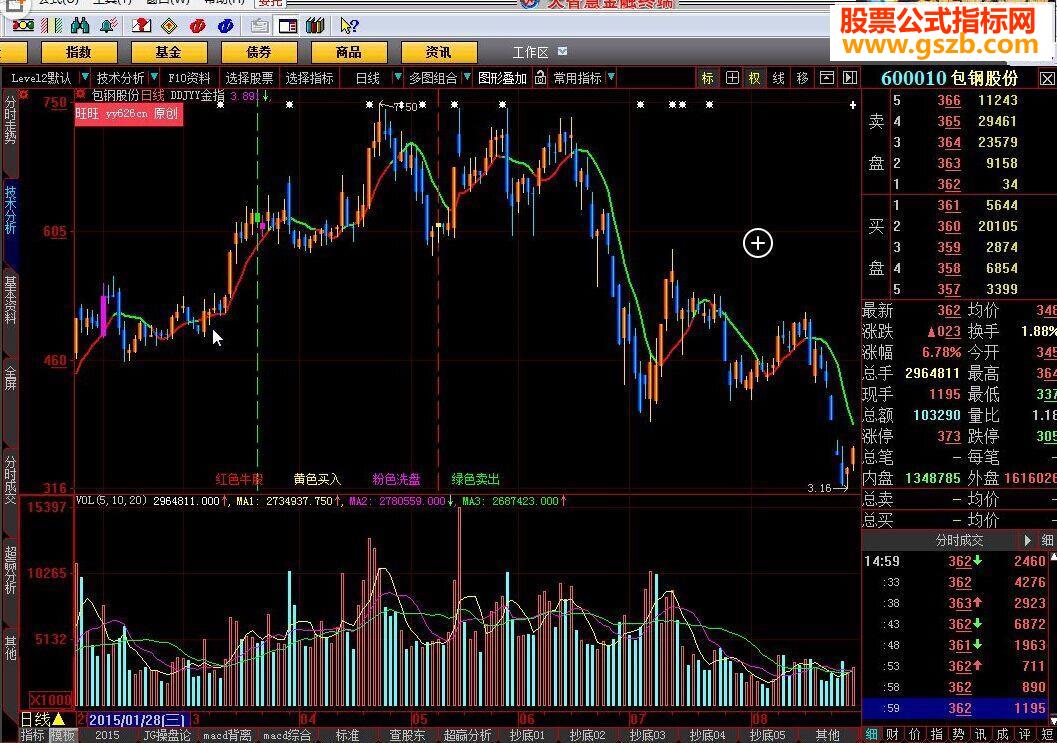This screenshot has height=743, width=1057.
Task: Click the traffic-light icon at toolbar left
Action: point(23,25)
